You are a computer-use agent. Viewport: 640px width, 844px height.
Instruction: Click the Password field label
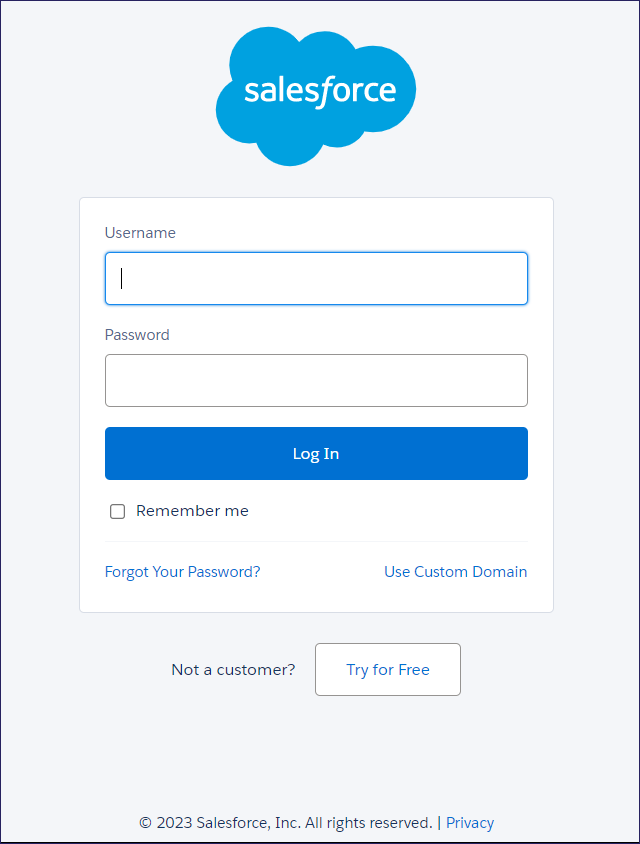click(137, 335)
